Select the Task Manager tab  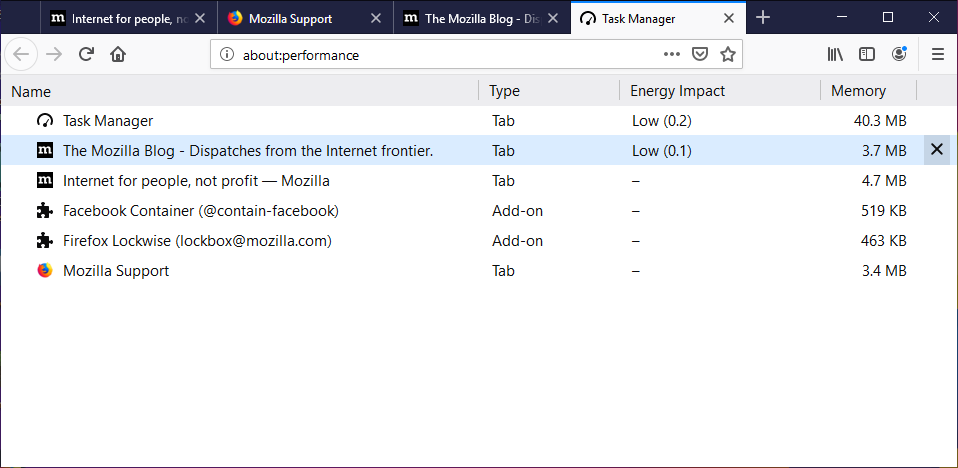[658, 18]
